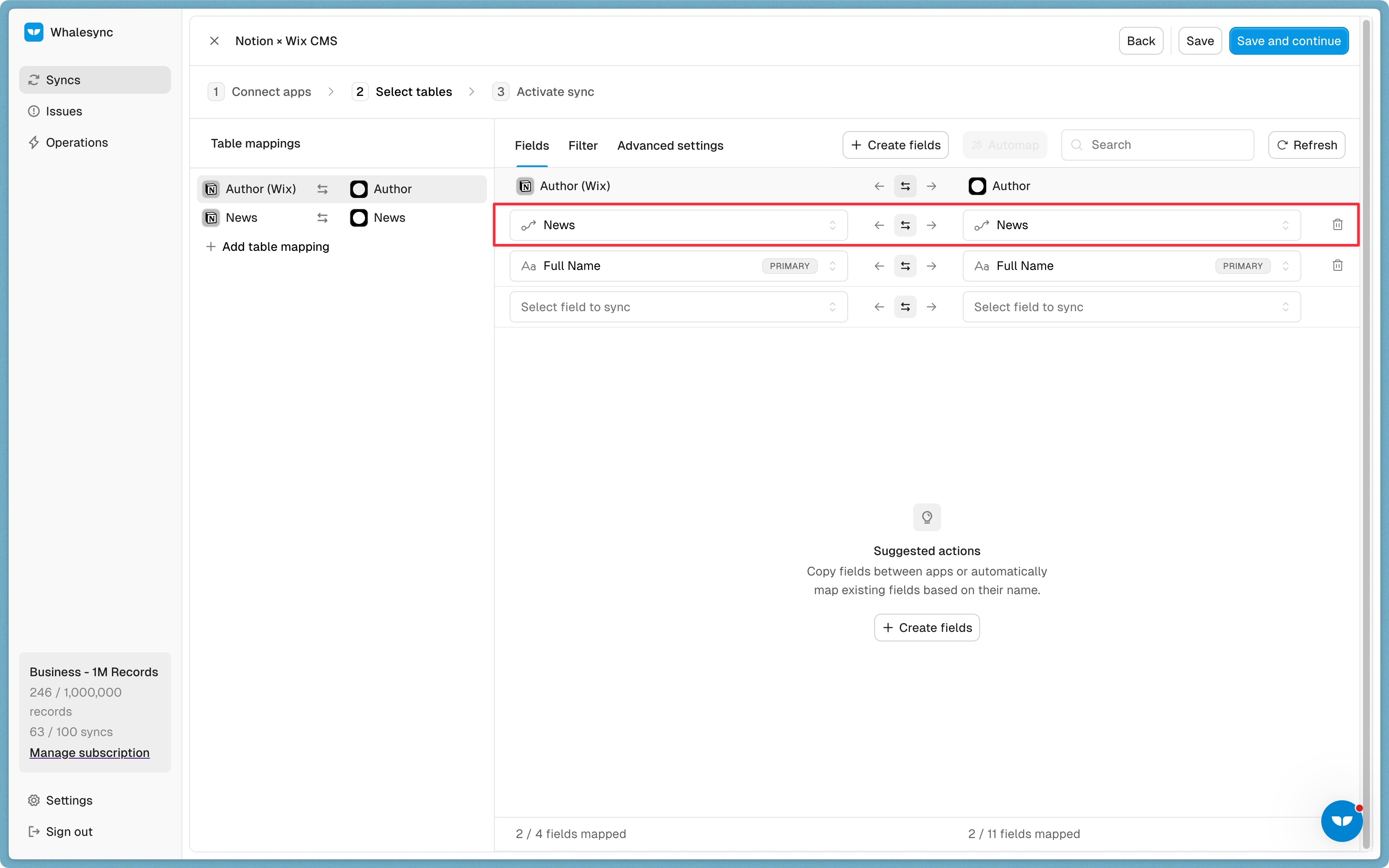
Task: Set table header sync to right arrow direction
Action: tap(931, 186)
